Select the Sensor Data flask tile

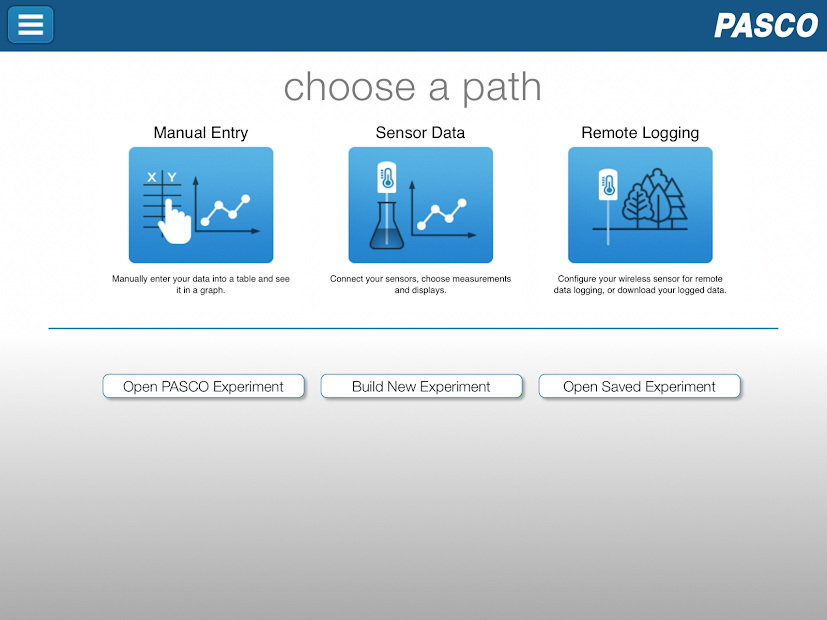pyautogui.click(x=420, y=205)
